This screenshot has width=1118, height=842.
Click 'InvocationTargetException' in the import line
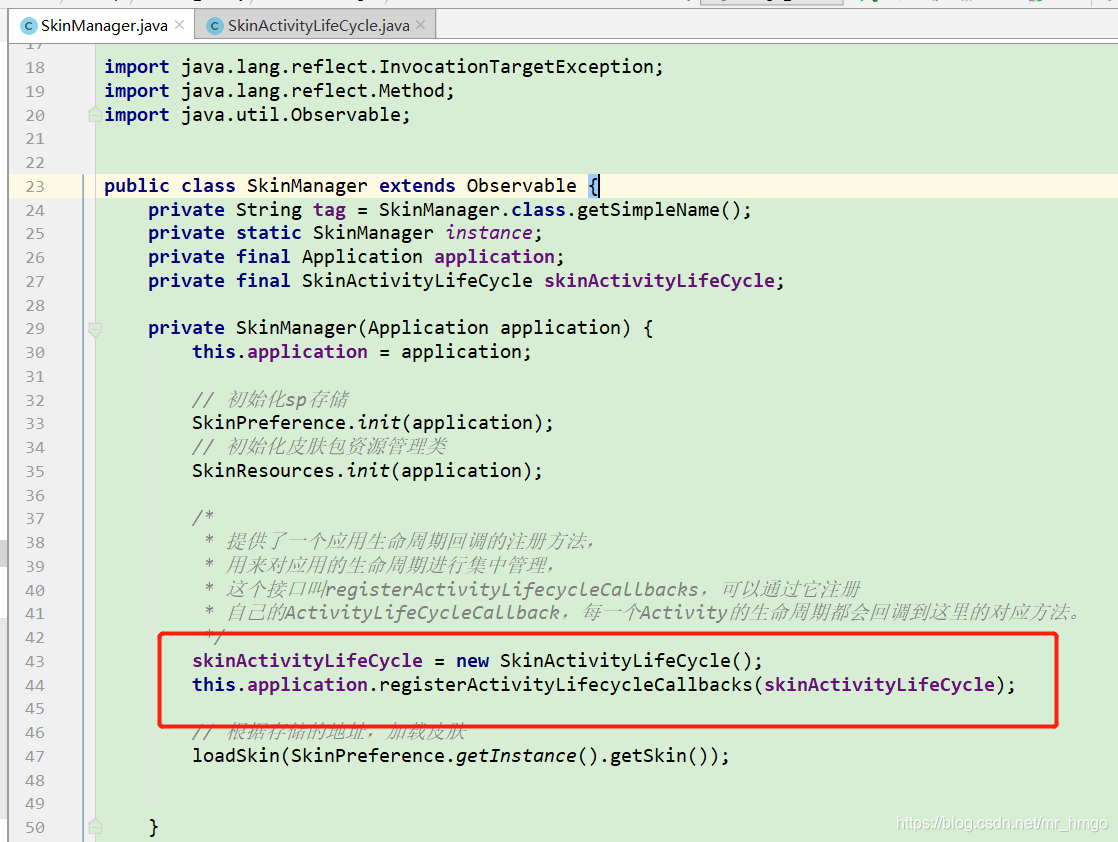point(516,67)
